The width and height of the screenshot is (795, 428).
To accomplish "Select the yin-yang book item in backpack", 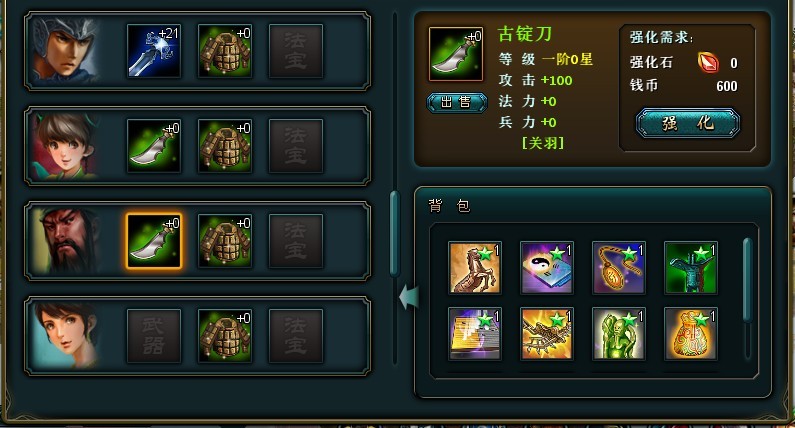I will [547, 268].
